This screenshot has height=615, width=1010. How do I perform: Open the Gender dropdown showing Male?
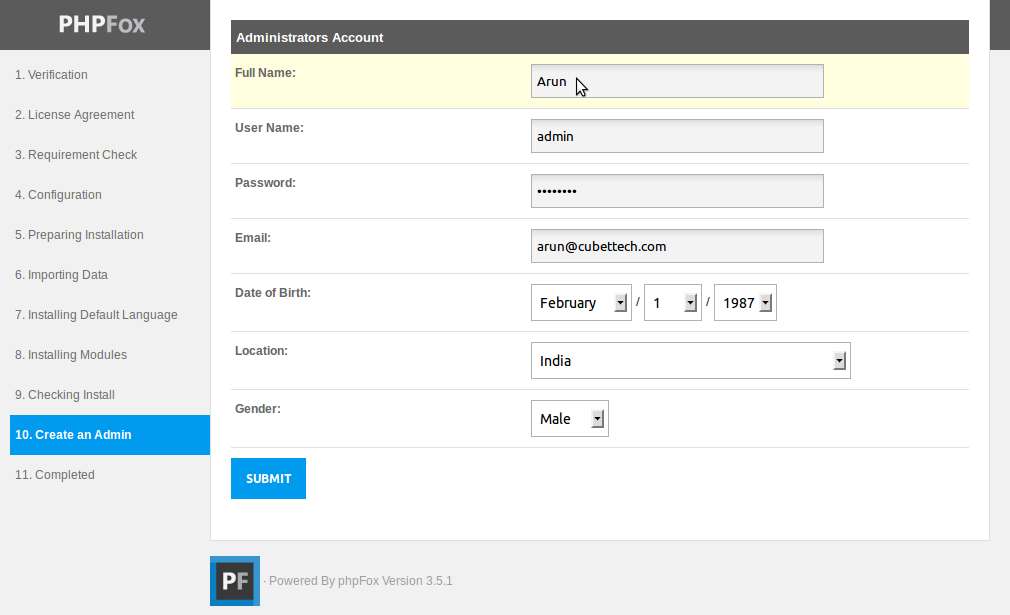coord(569,419)
